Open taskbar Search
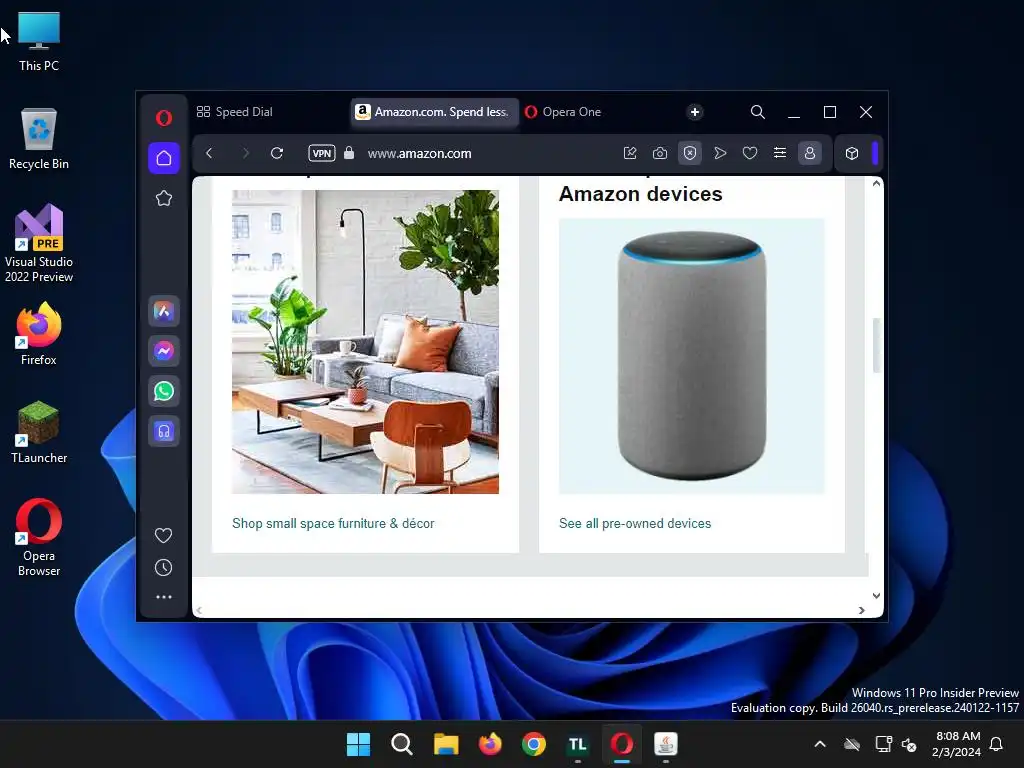The width and height of the screenshot is (1024, 768). (x=402, y=744)
